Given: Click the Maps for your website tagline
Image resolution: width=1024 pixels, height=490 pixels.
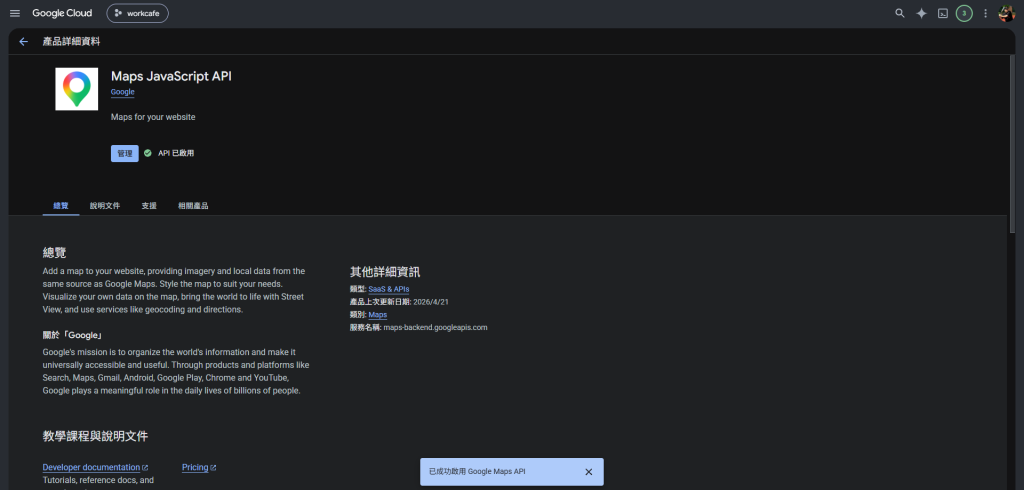Looking at the screenshot, I should tap(153, 117).
